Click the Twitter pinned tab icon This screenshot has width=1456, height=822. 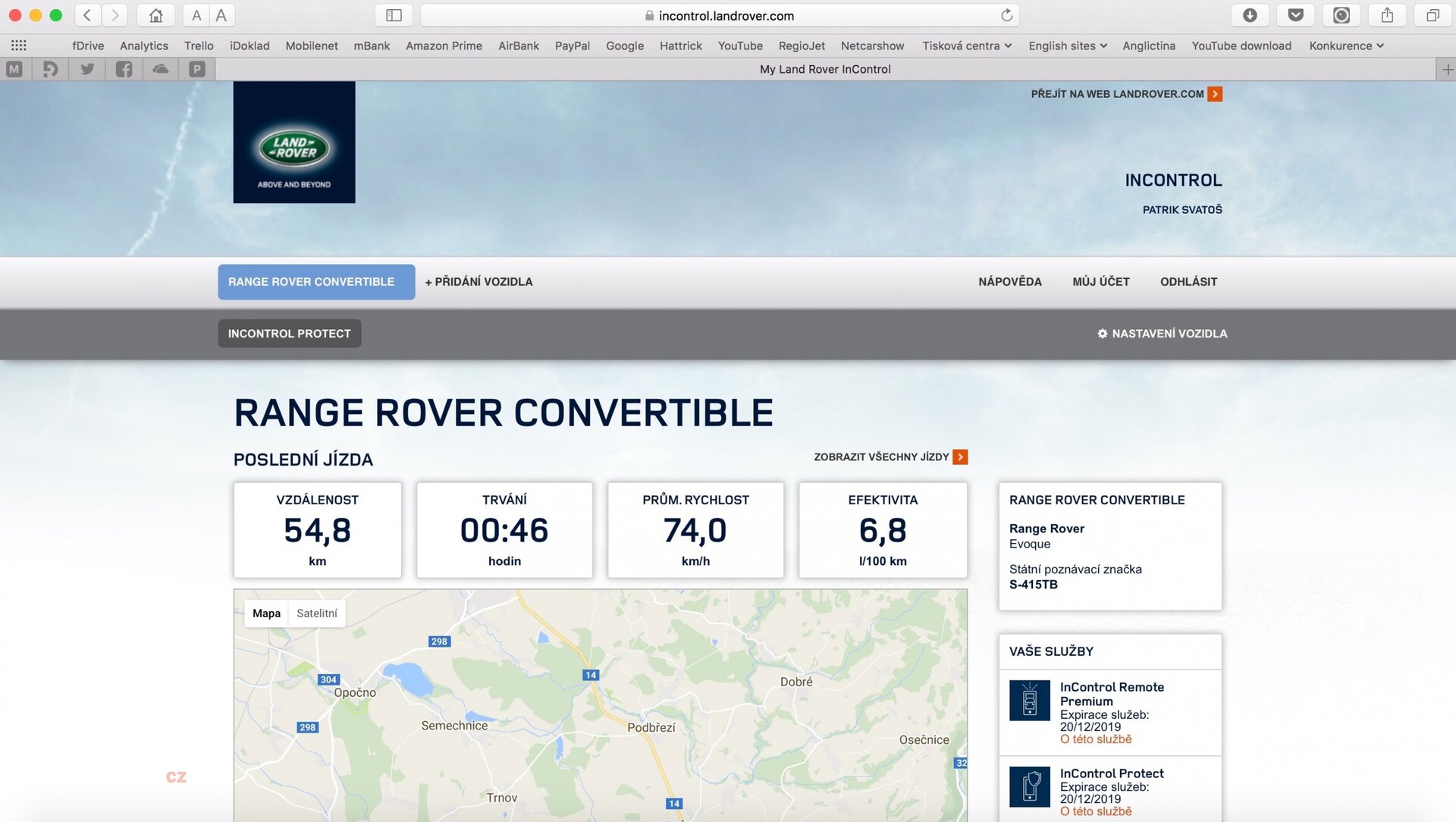pos(87,69)
